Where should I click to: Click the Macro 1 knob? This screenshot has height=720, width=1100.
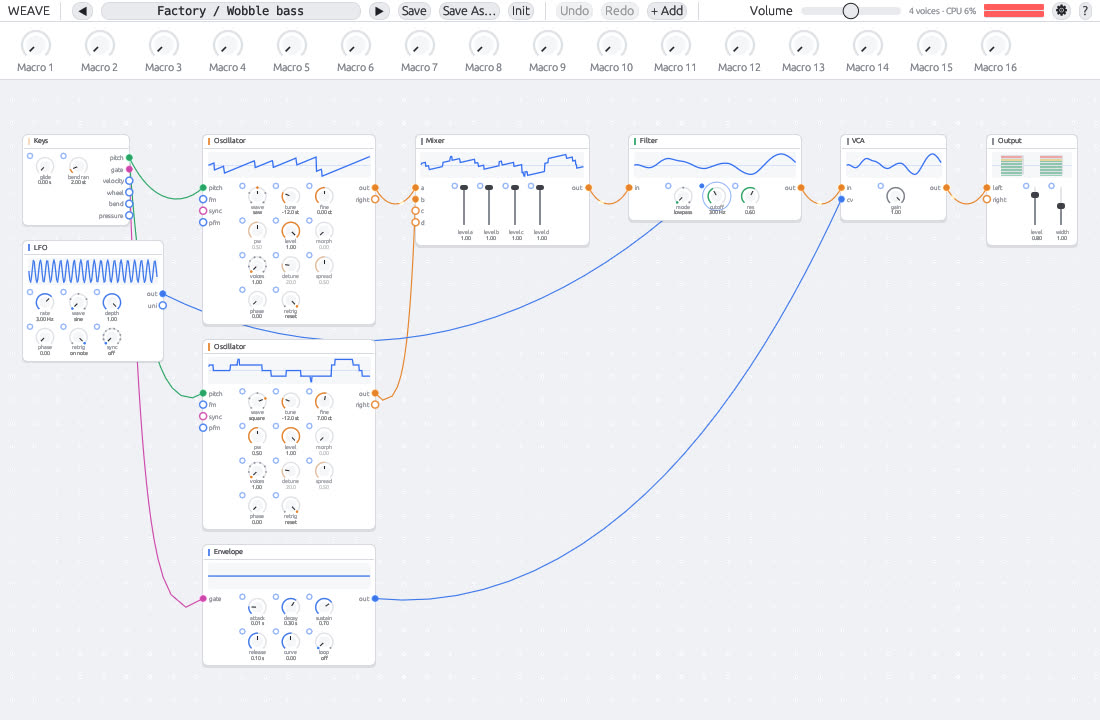point(35,45)
